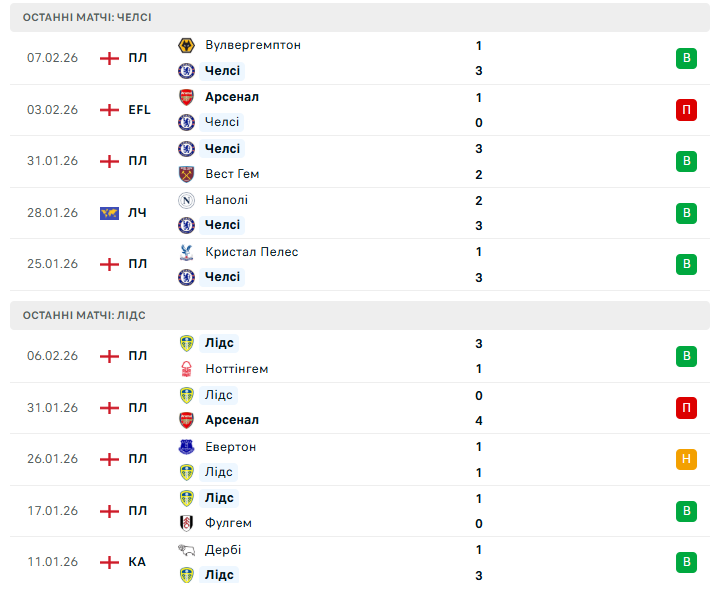Click the West Ham club crest
This screenshot has width=719, height=595.
tap(186, 174)
